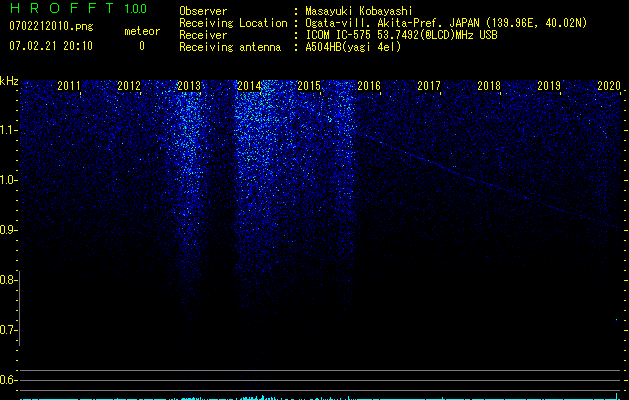Image resolution: width=629 pixels, height=400 pixels.
Task: Select the 0.8 kHz axis label
Action: 8,280
